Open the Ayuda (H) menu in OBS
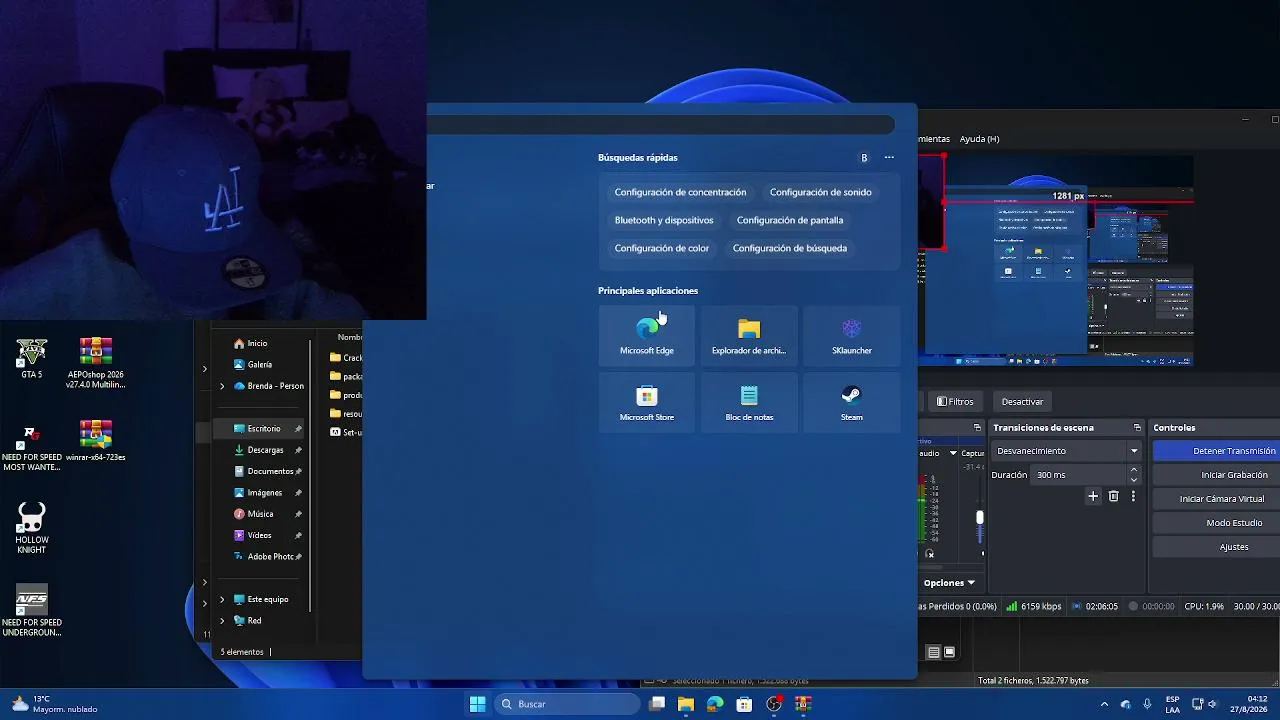This screenshot has width=1280, height=720. coord(979,139)
